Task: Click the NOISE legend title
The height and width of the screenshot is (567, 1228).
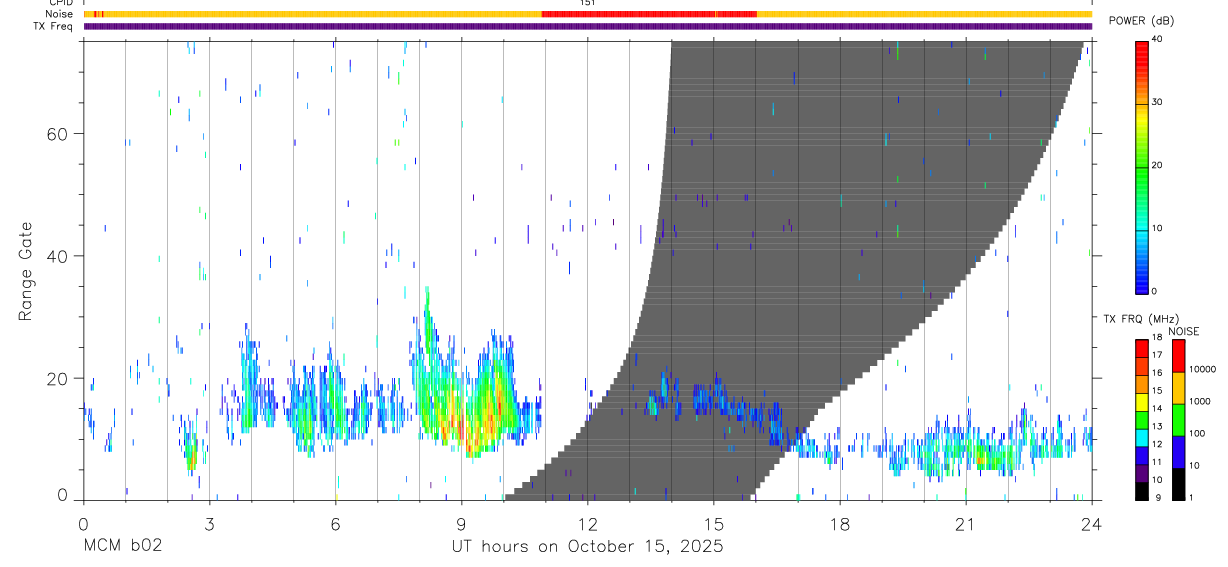Action: (1184, 331)
